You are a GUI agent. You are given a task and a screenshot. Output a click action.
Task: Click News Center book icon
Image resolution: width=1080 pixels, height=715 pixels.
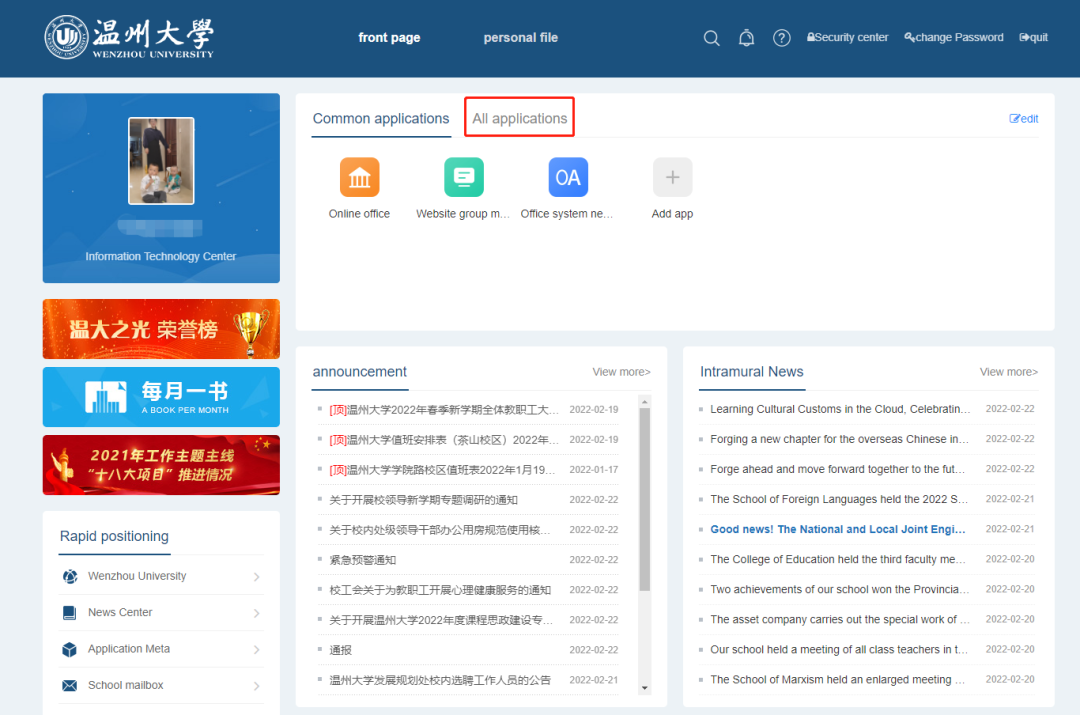70,613
